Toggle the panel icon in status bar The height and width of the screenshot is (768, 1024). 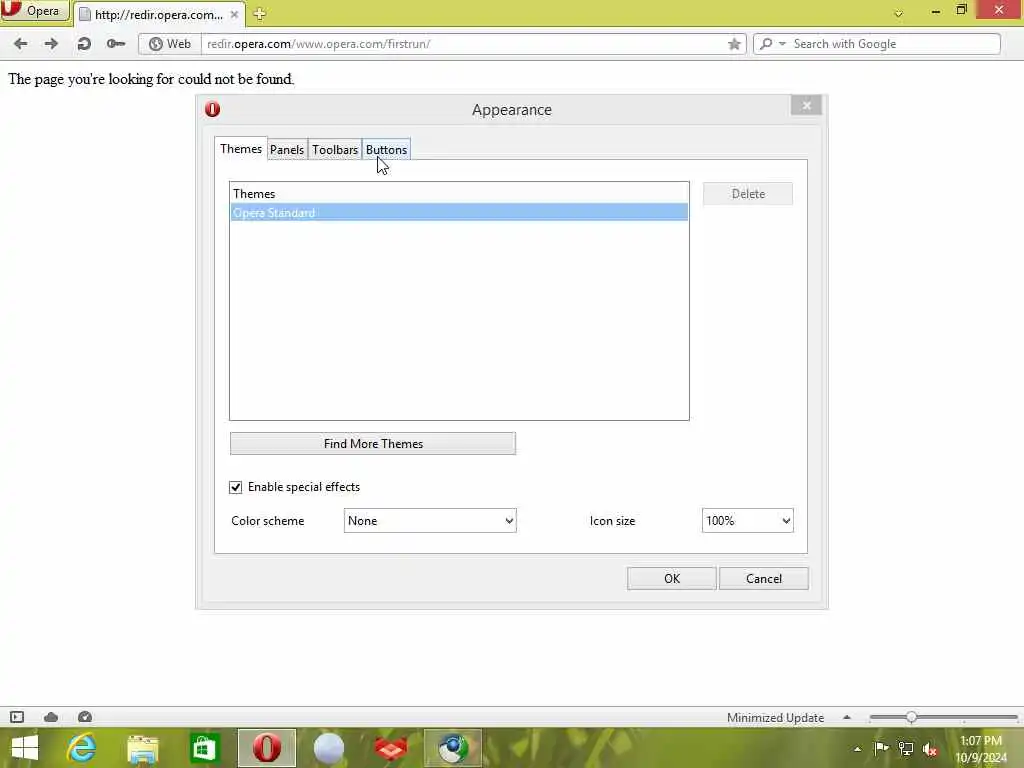click(x=17, y=717)
